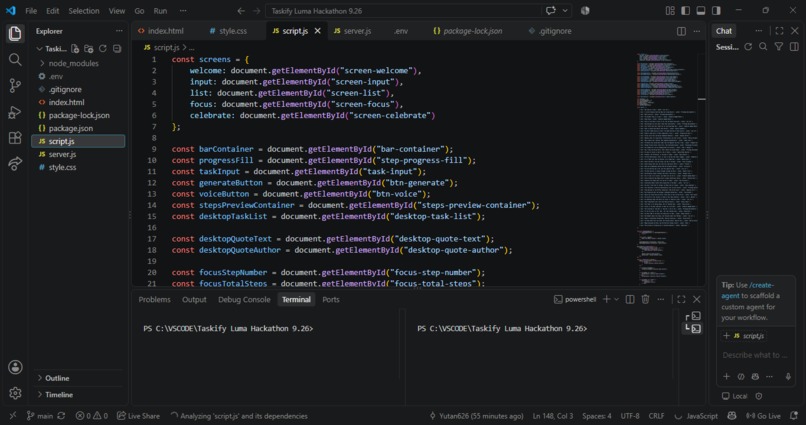
Task: Open the Explorer more actions ellipsis
Action: [x=119, y=31]
